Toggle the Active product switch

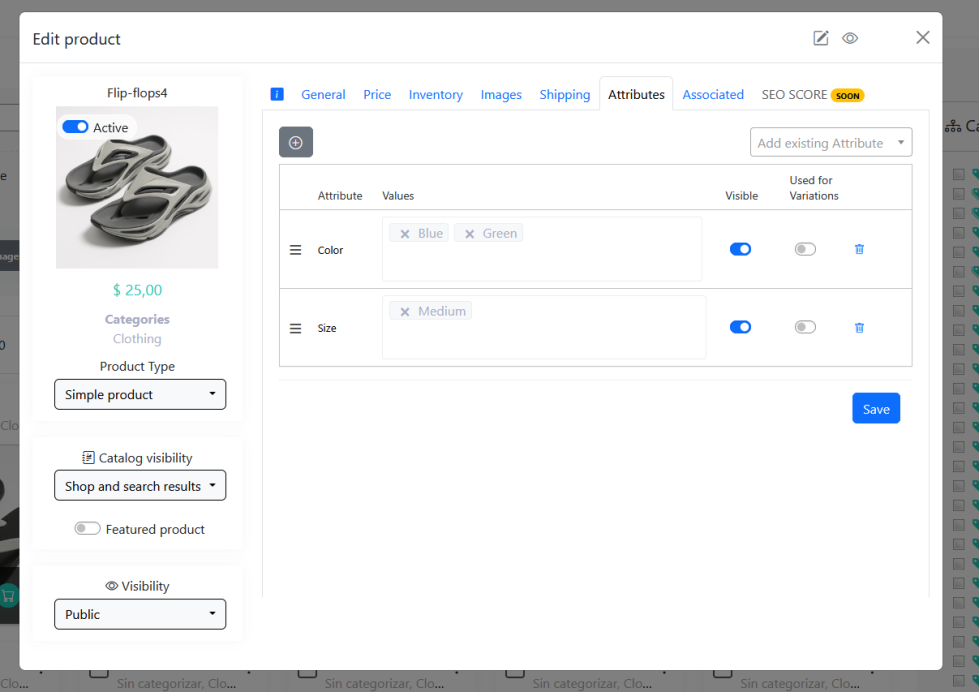point(75,127)
